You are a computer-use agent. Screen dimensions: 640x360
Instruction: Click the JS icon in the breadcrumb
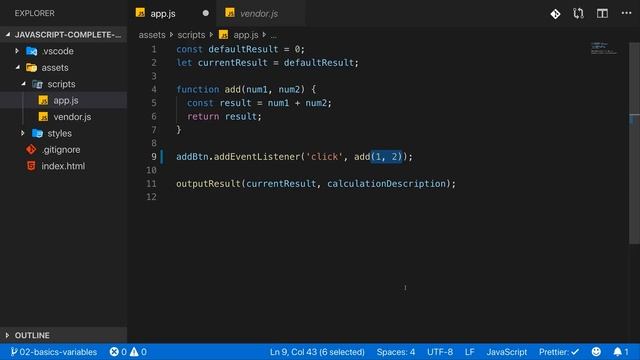point(223,35)
